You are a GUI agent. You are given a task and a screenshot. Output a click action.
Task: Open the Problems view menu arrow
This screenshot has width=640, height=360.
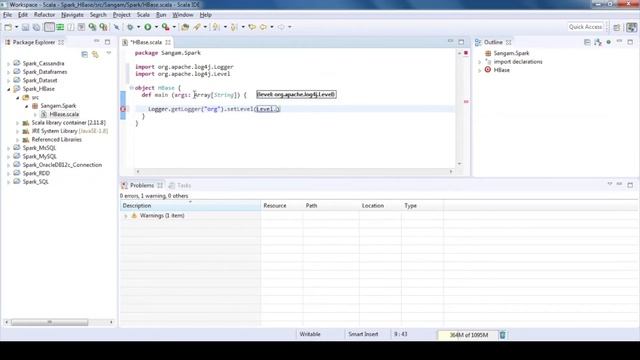(610, 184)
